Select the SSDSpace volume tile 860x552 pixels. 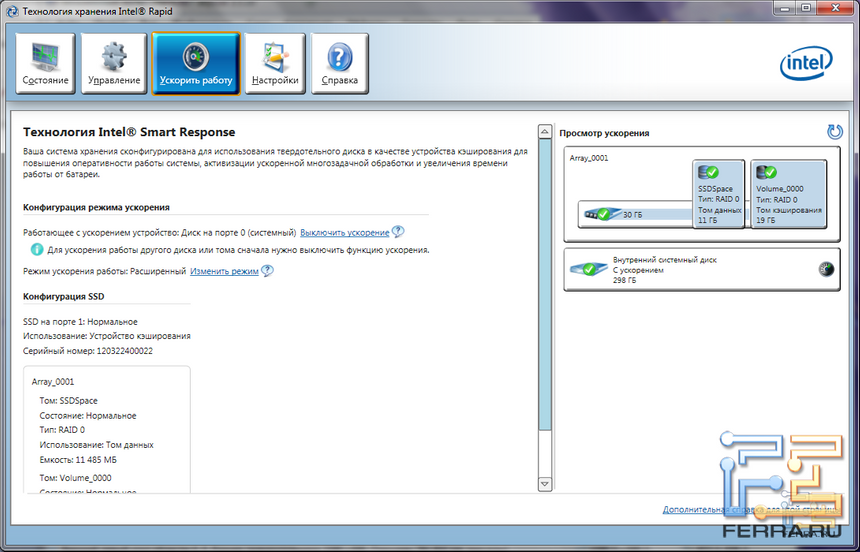point(718,194)
